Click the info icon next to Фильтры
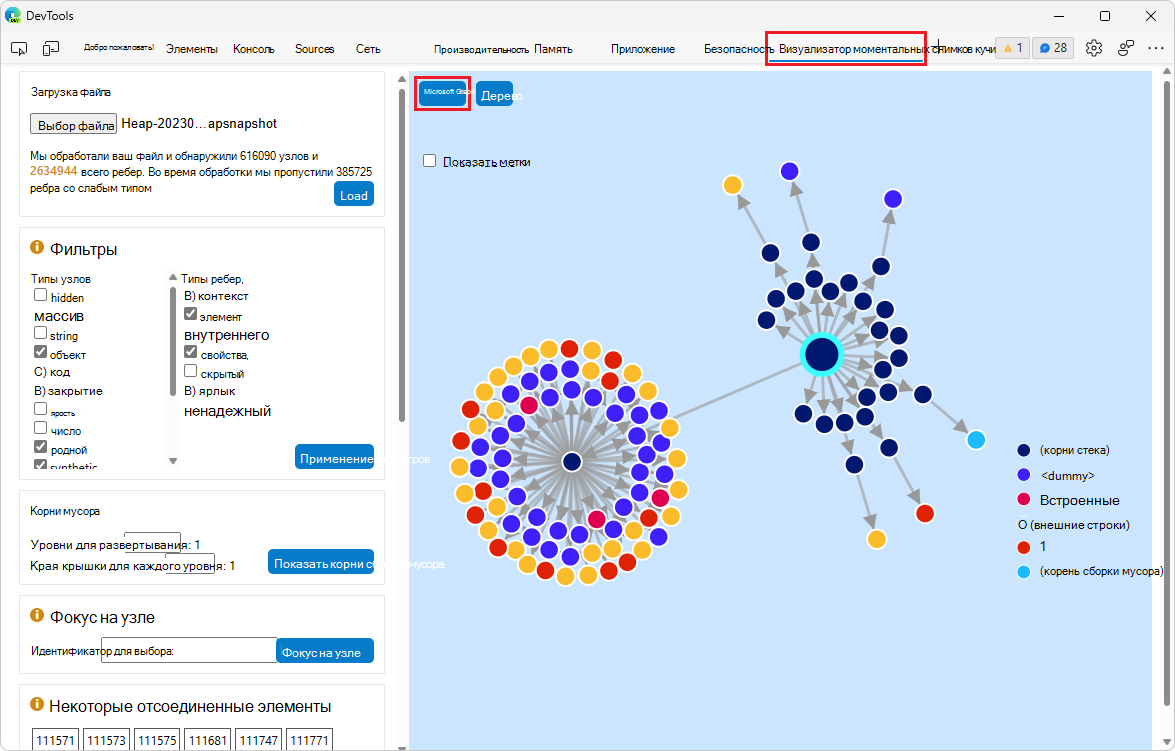Image resolution: width=1175 pixels, height=751 pixels. pyautogui.click(x=37, y=247)
